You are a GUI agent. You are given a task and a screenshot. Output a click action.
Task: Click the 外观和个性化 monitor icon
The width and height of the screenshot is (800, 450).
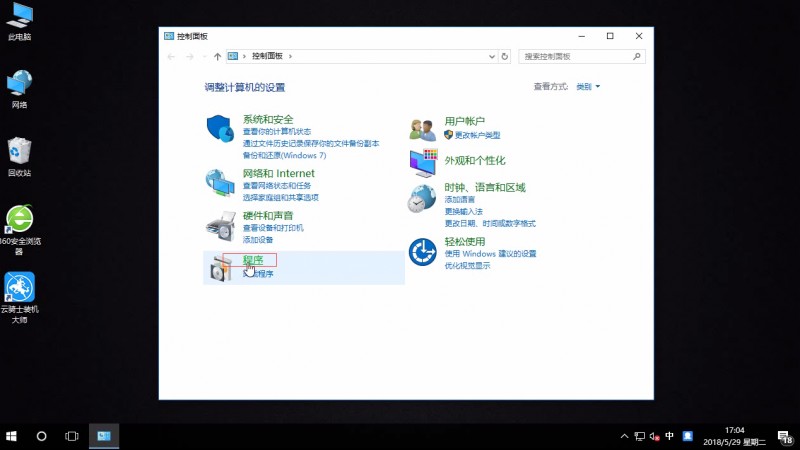click(x=423, y=163)
